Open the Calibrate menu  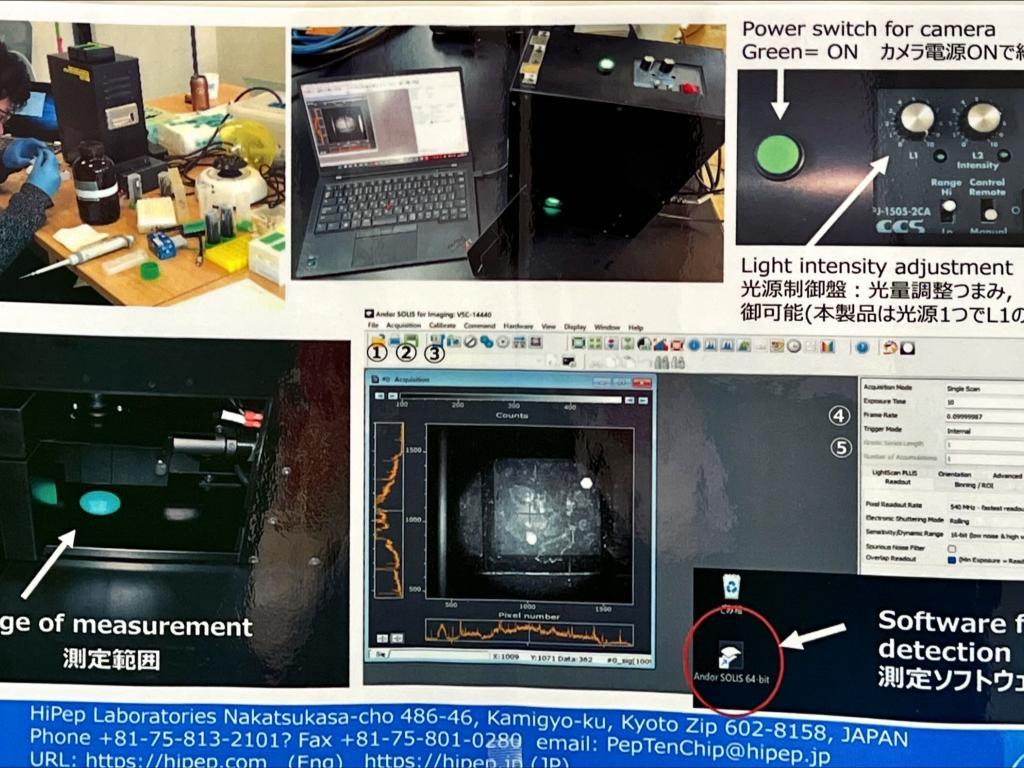click(x=442, y=325)
